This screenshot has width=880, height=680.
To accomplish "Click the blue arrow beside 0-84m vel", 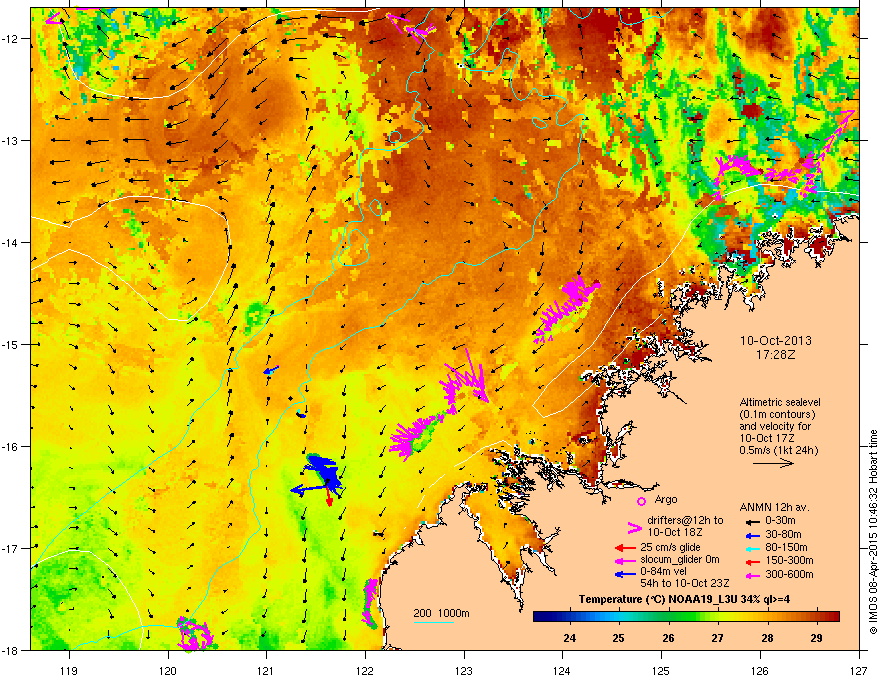I will (x=625, y=574).
